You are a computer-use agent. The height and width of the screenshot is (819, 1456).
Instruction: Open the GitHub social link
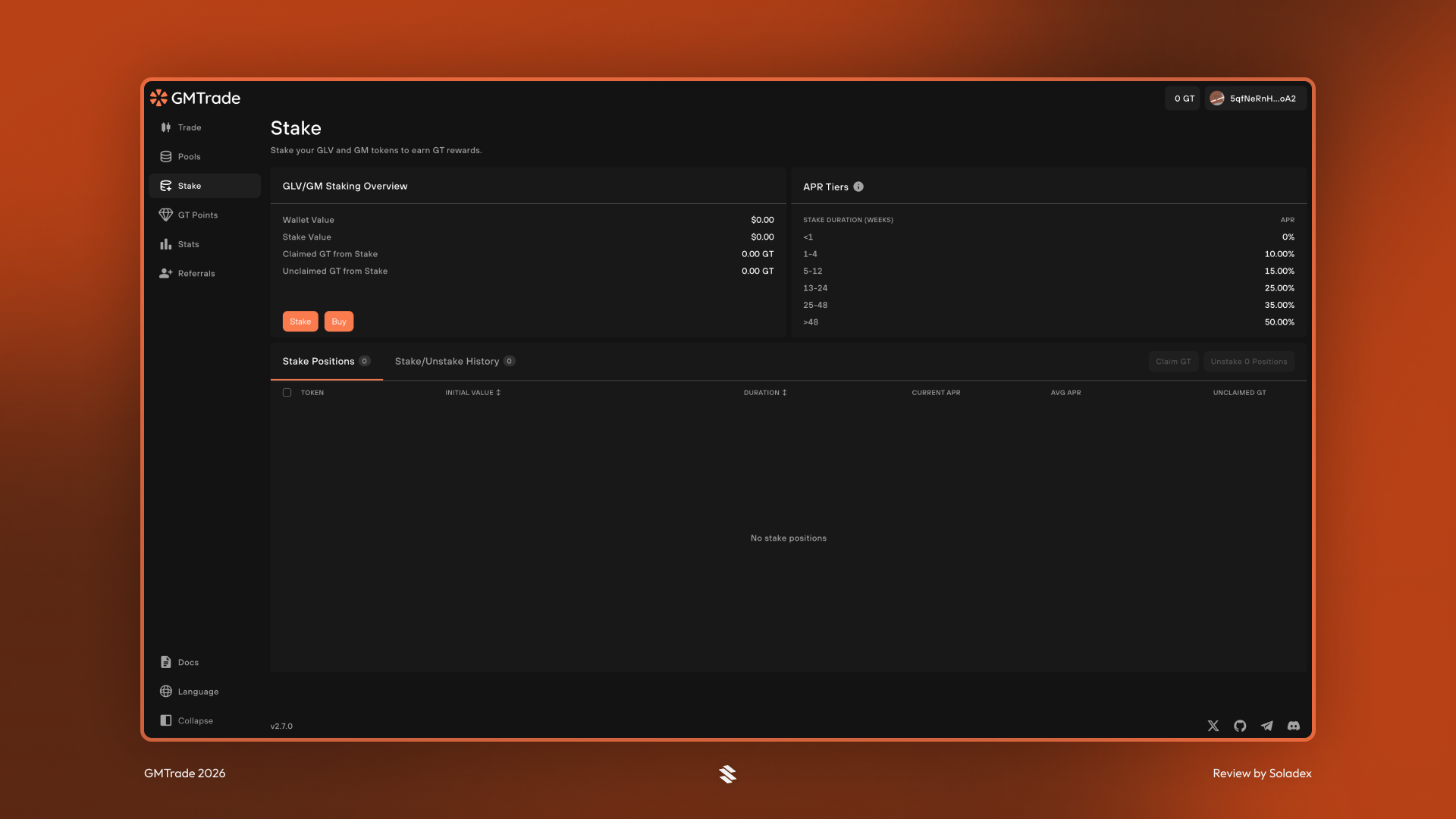tap(1240, 726)
